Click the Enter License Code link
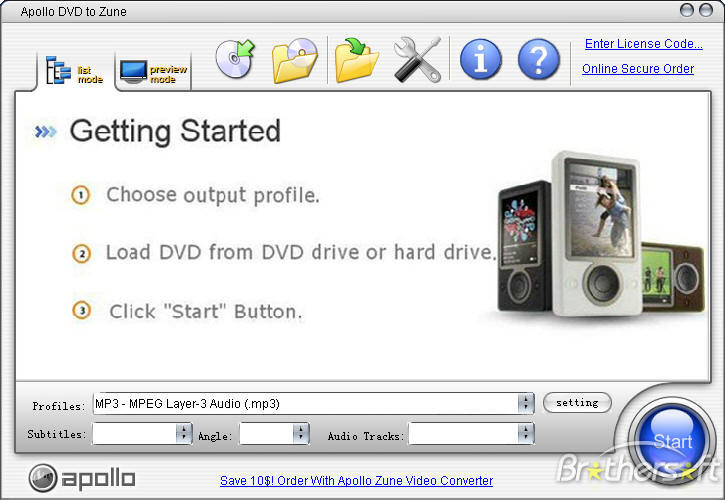 pyautogui.click(x=644, y=44)
